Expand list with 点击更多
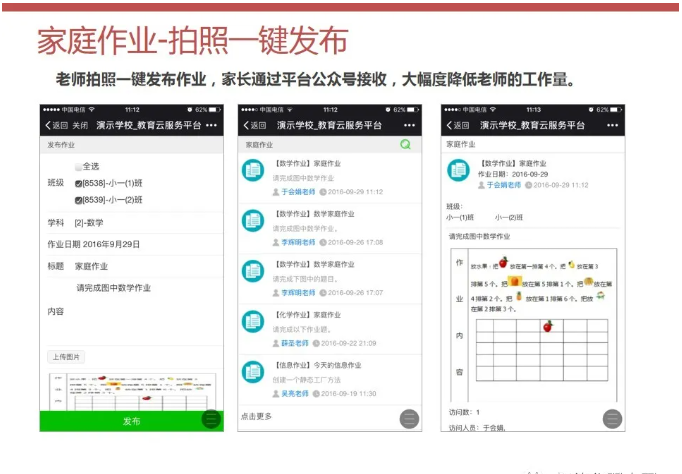Image resolution: width=682 pixels, height=474 pixels. [256, 416]
